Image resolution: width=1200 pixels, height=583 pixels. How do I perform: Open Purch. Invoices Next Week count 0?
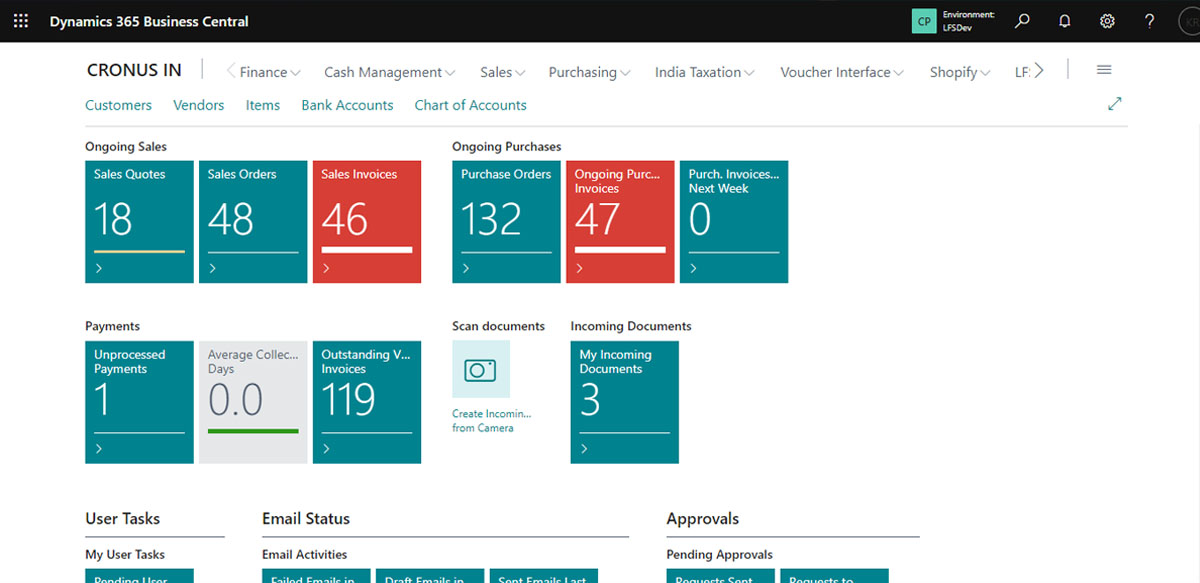tap(700, 219)
